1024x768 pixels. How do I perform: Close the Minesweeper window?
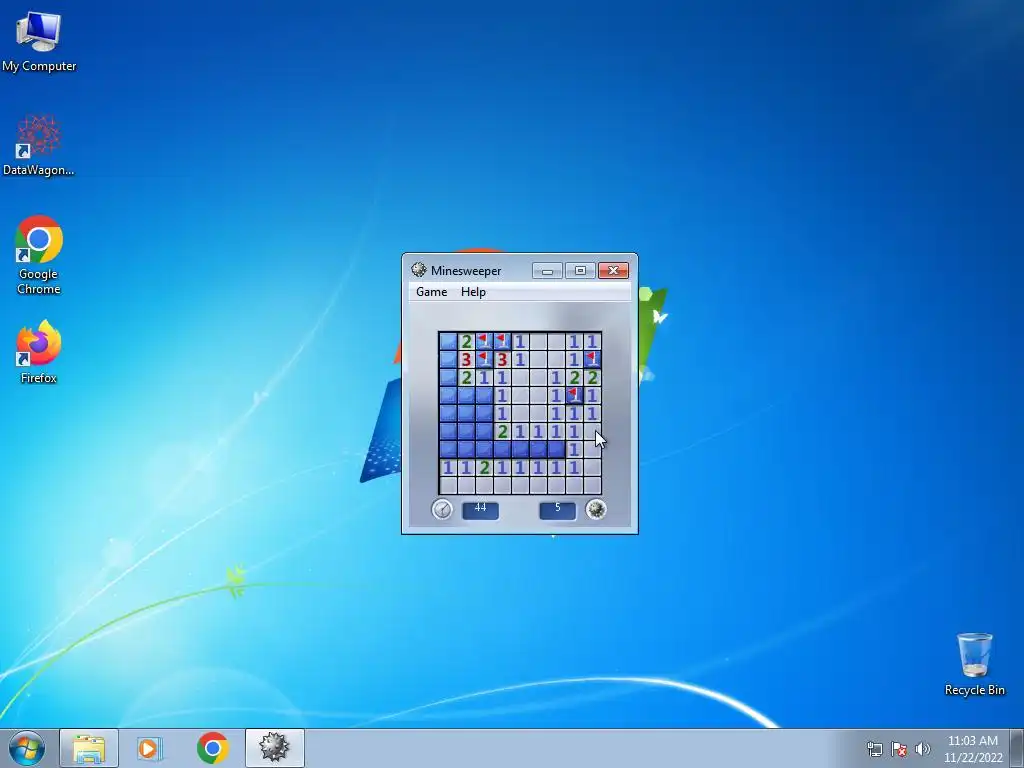click(x=613, y=270)
